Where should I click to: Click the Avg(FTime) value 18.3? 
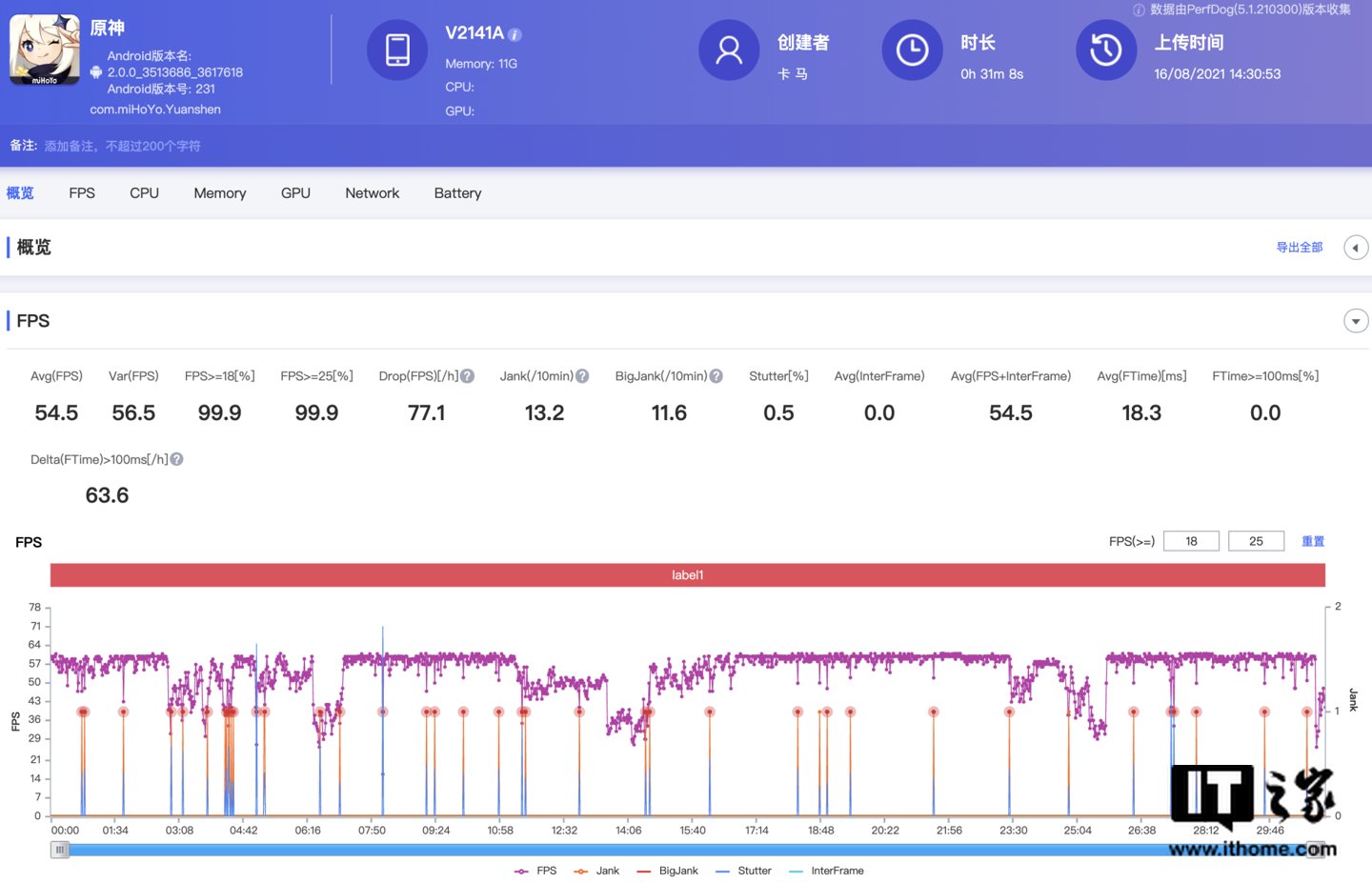1141,412
